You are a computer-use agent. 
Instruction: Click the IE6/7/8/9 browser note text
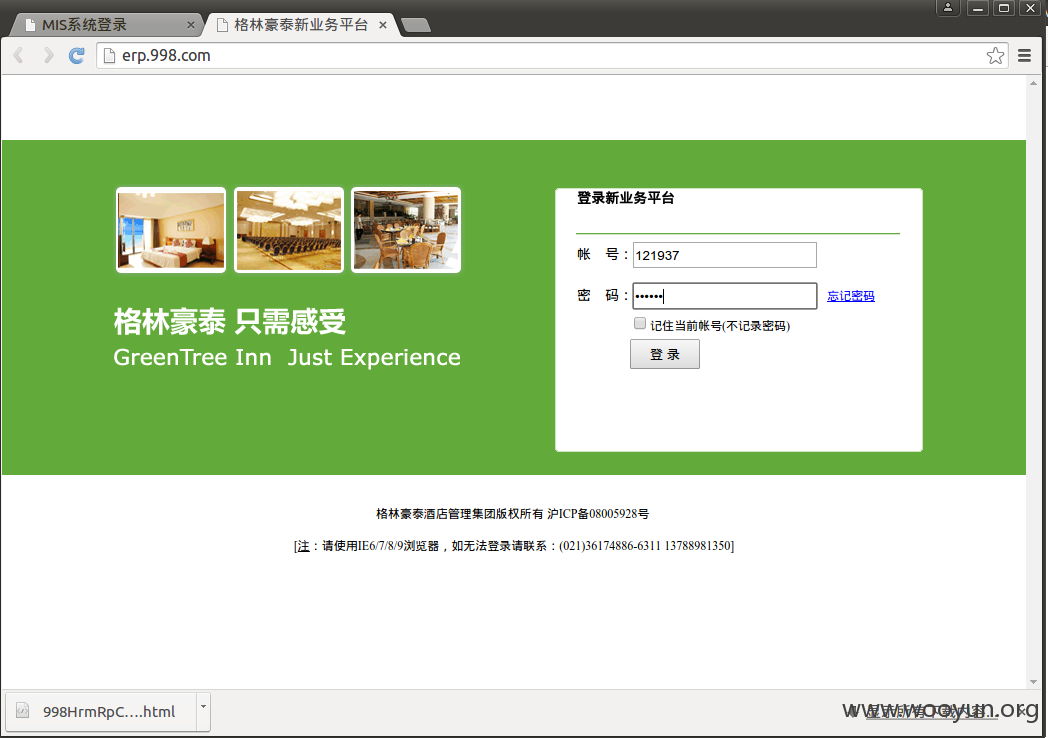coord(513,546)
